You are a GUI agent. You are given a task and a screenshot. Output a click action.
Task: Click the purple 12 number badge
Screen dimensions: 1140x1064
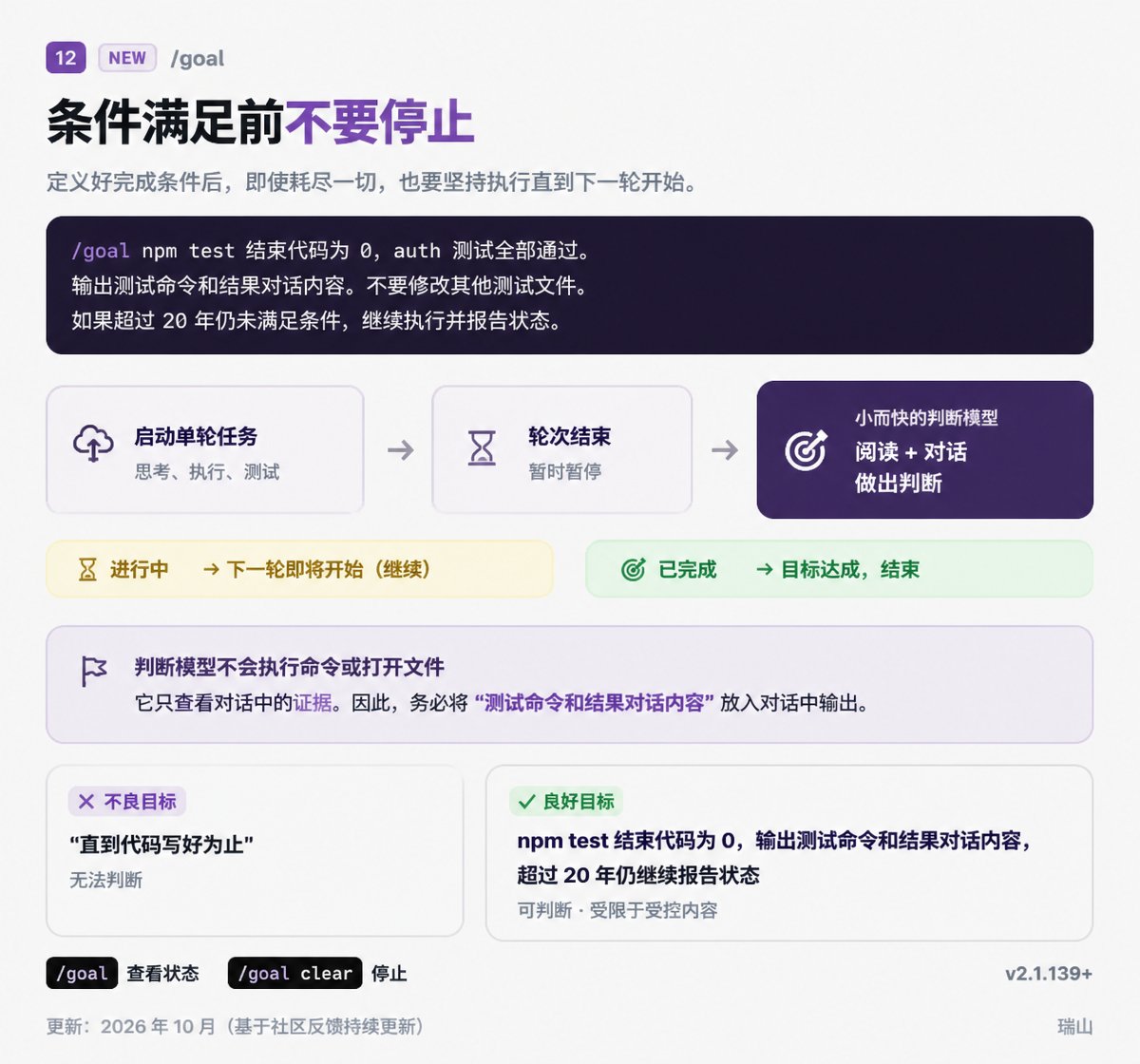tap(66, 58)
